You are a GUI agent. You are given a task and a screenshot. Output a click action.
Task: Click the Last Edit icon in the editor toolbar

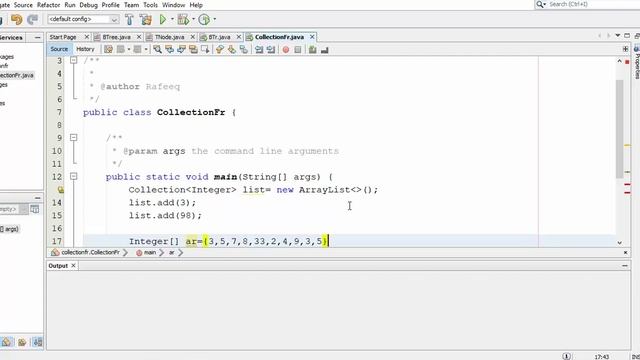coord(108,49)
